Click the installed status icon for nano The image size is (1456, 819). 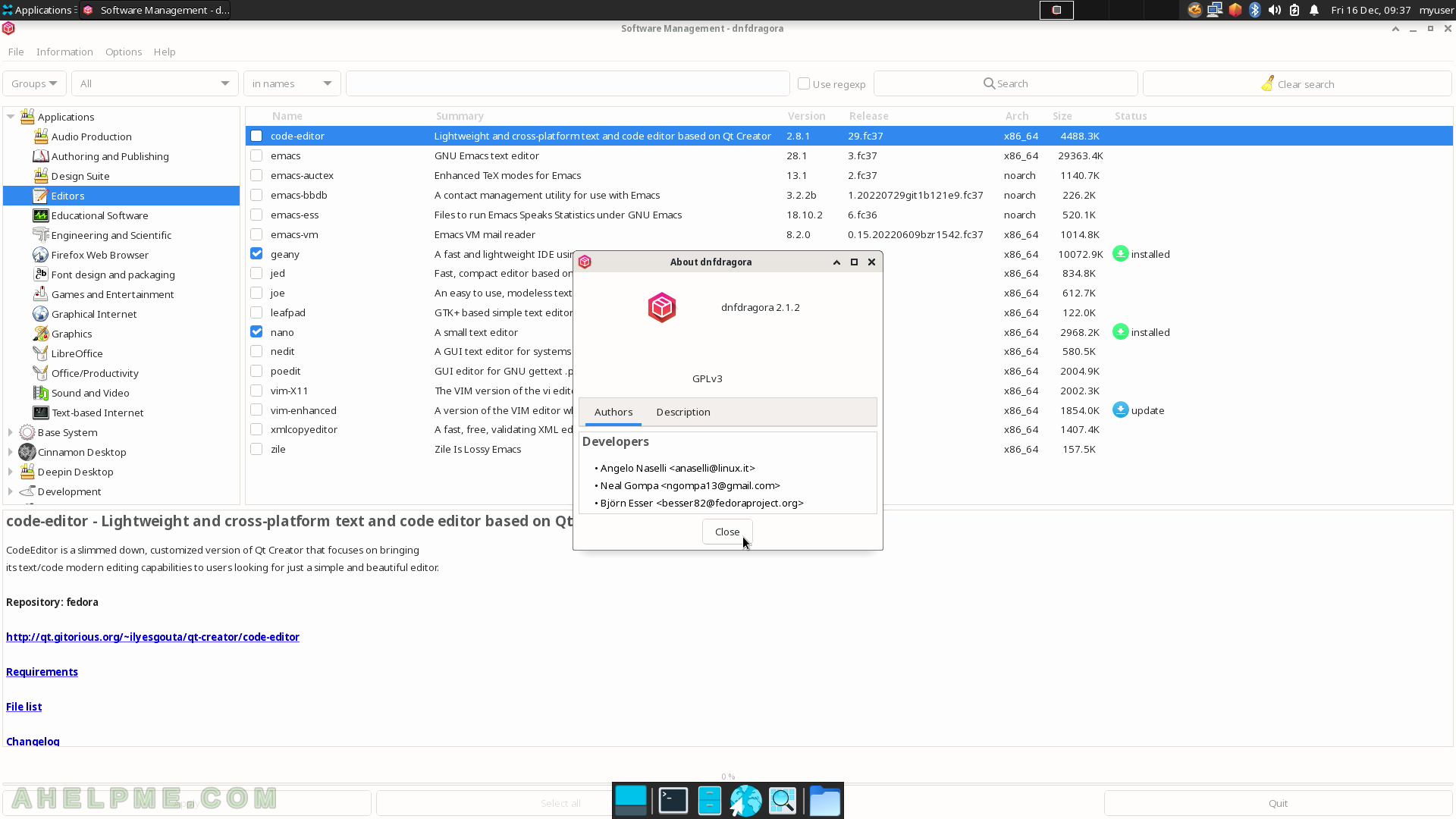point(1120,332)
